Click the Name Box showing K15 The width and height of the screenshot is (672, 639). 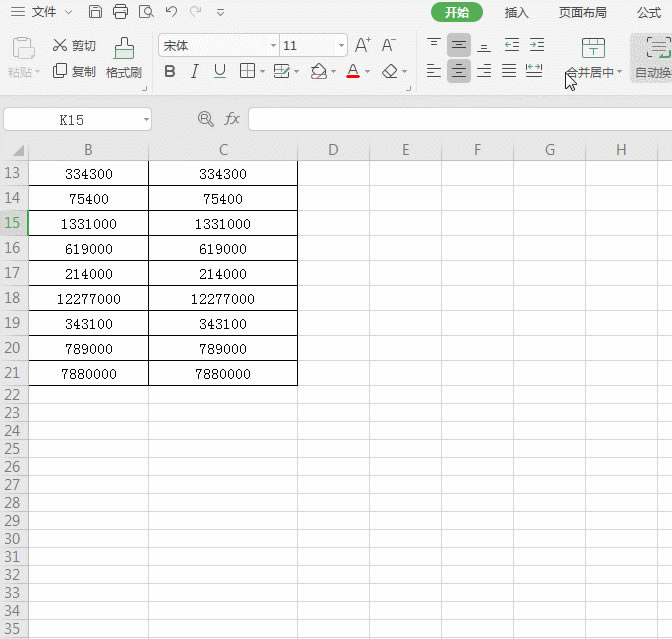pyautogui.click(x=72, y=120)
